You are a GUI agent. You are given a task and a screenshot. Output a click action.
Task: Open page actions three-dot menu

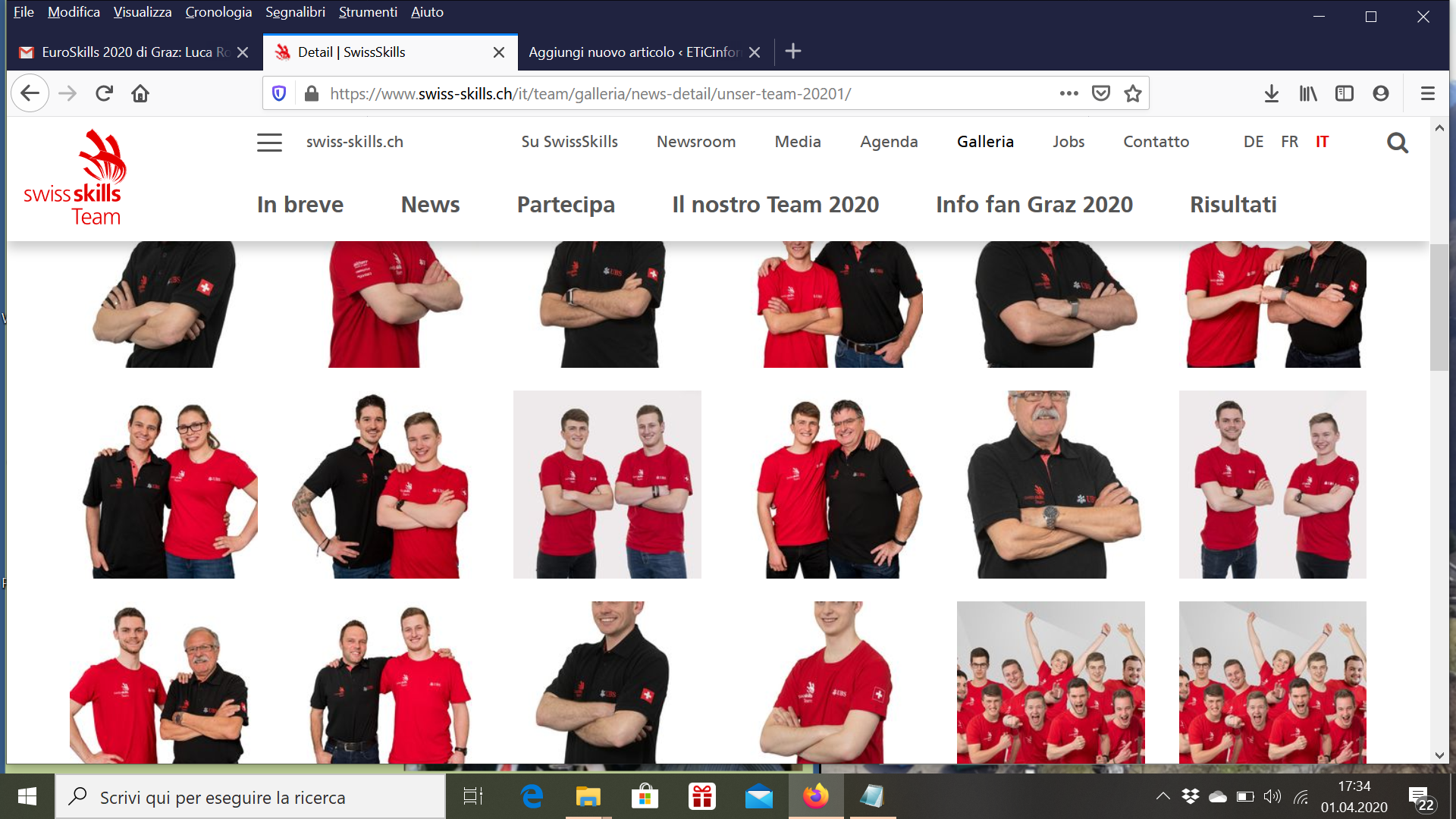1069,93
